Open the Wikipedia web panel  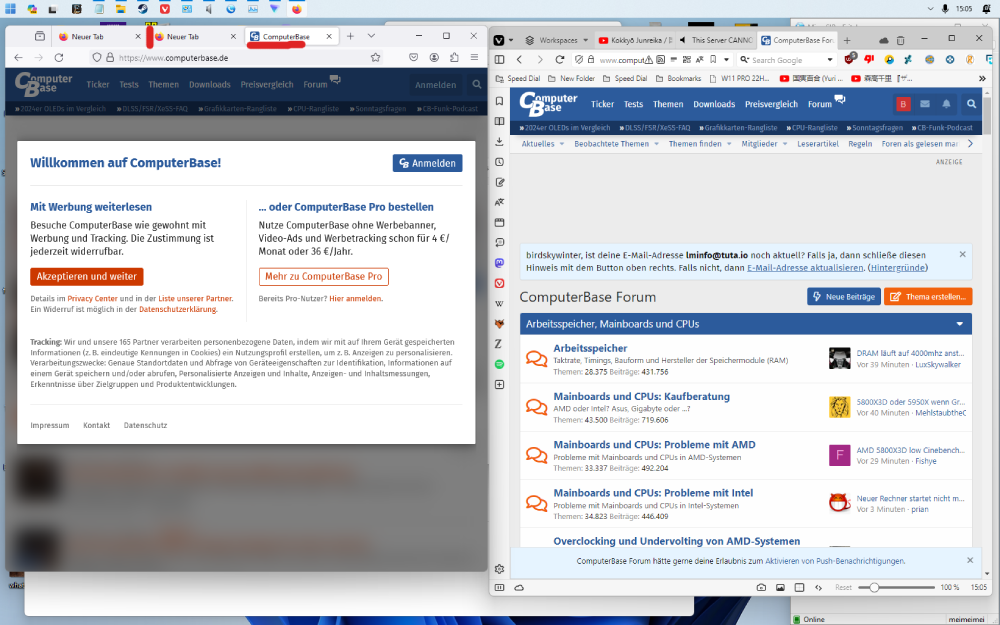pos(499,304)
